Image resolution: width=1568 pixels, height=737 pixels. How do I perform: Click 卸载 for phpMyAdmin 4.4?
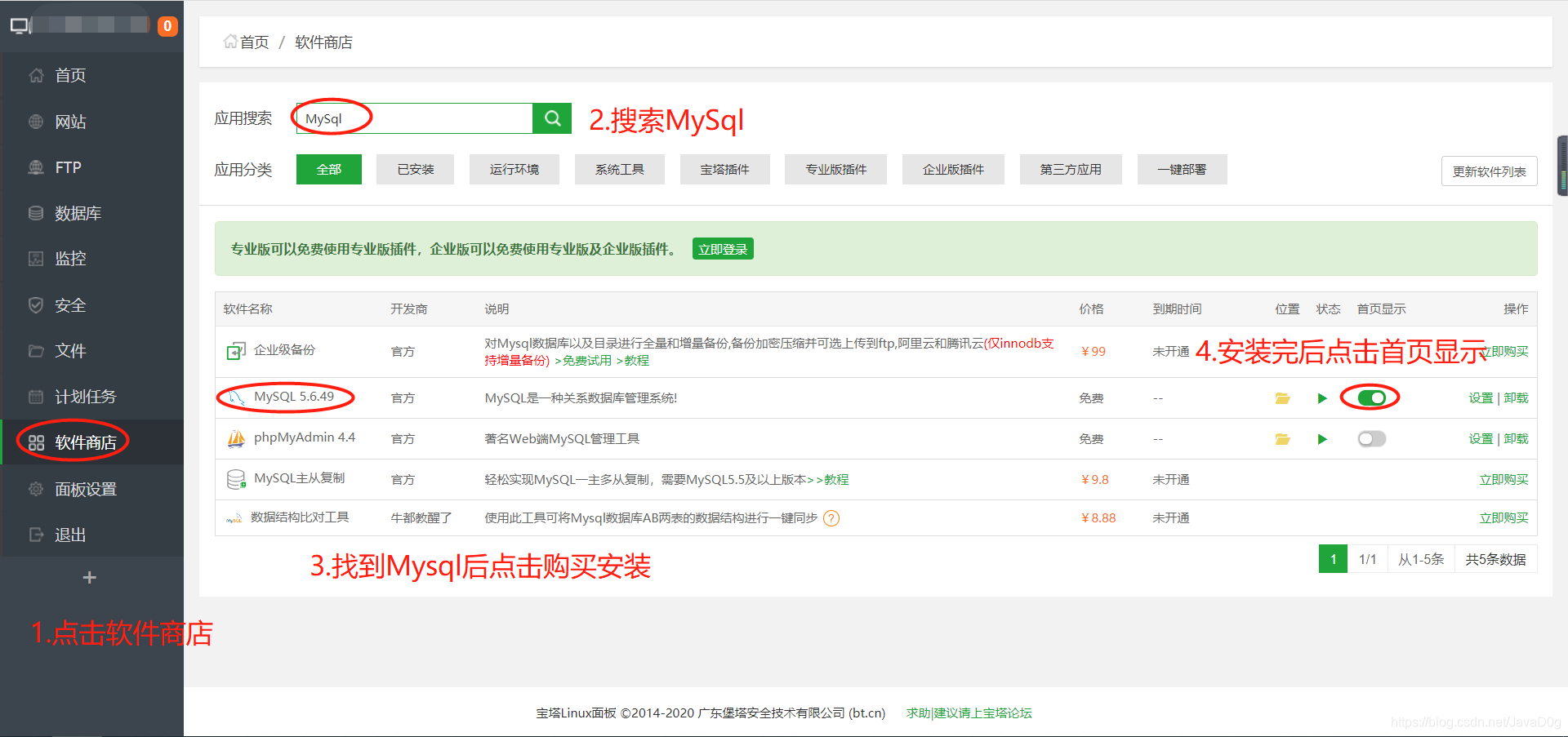point(1516,438)
